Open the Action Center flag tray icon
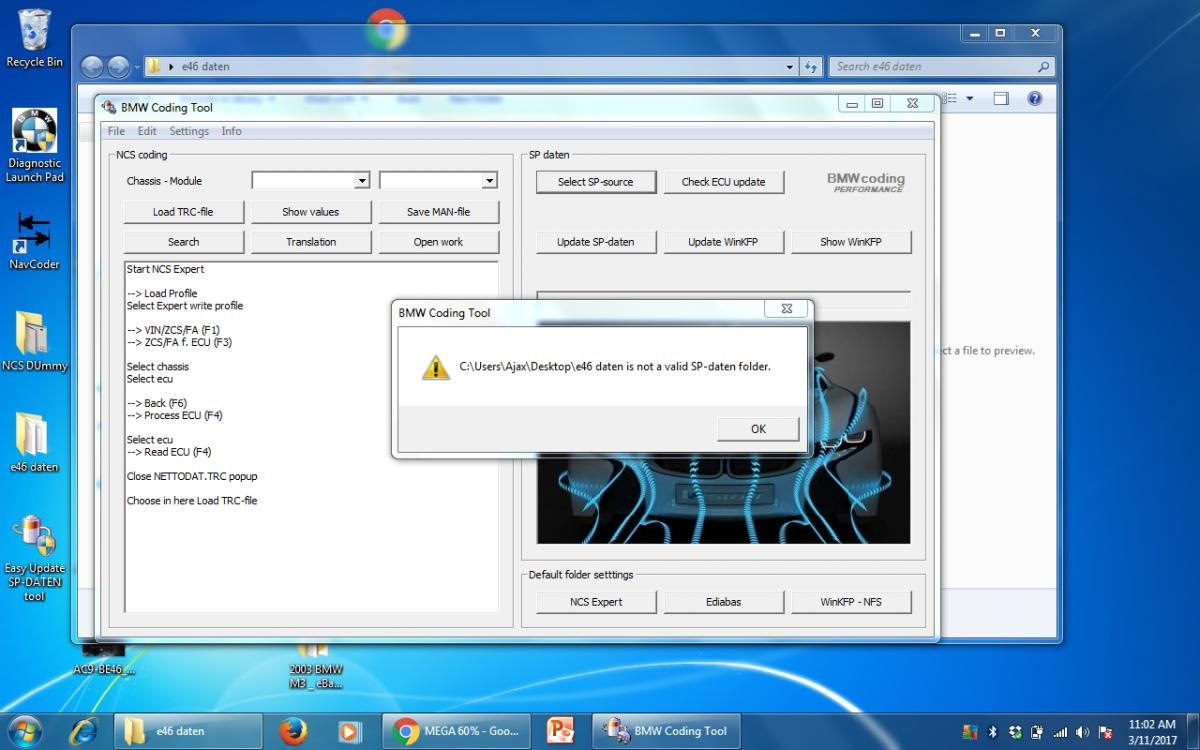1200x750 pixels. (1106, 732)
